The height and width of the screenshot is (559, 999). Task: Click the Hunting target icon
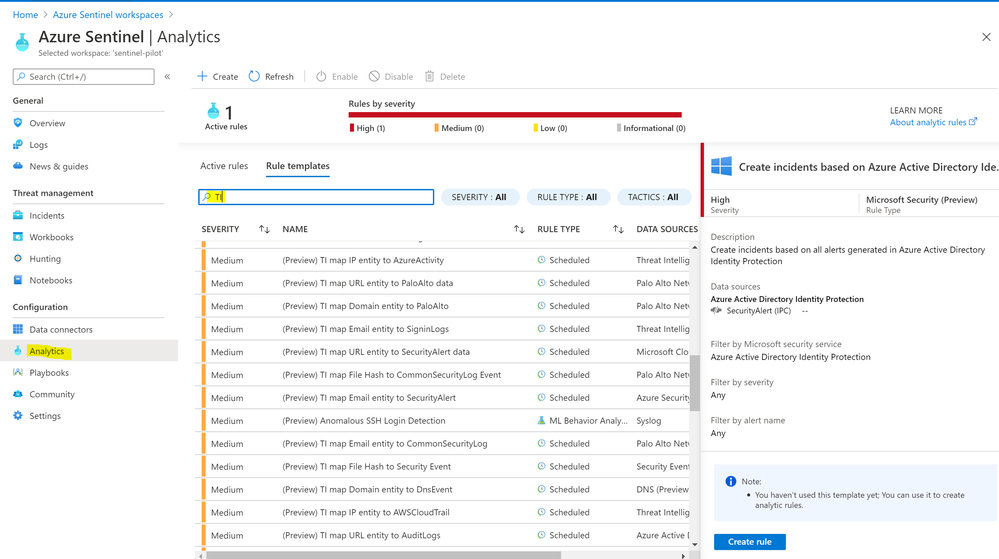click(18, 259)
